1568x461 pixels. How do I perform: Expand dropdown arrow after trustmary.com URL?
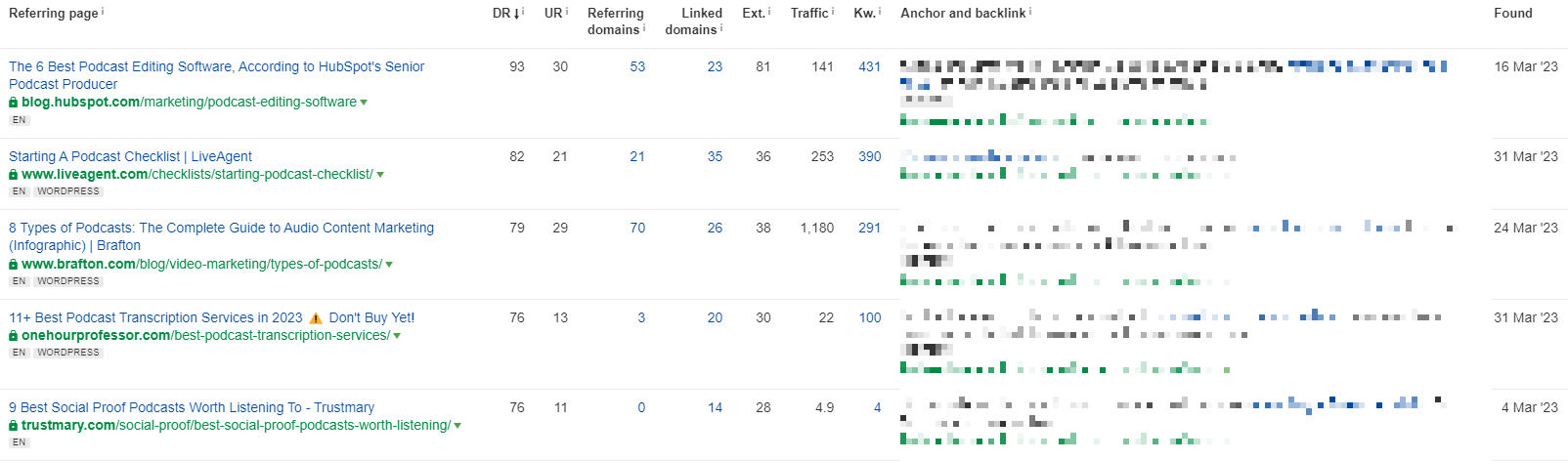tap(457, 426)
